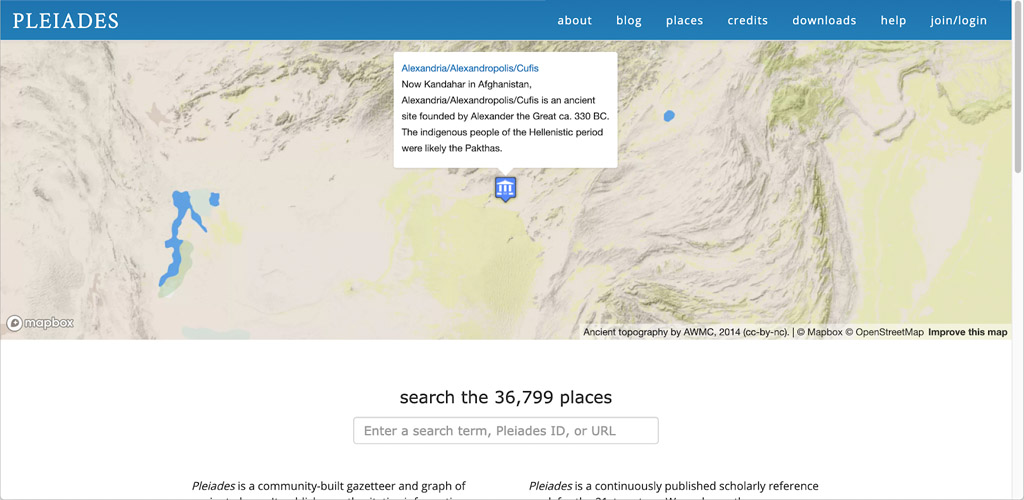View the credits page

747,20
